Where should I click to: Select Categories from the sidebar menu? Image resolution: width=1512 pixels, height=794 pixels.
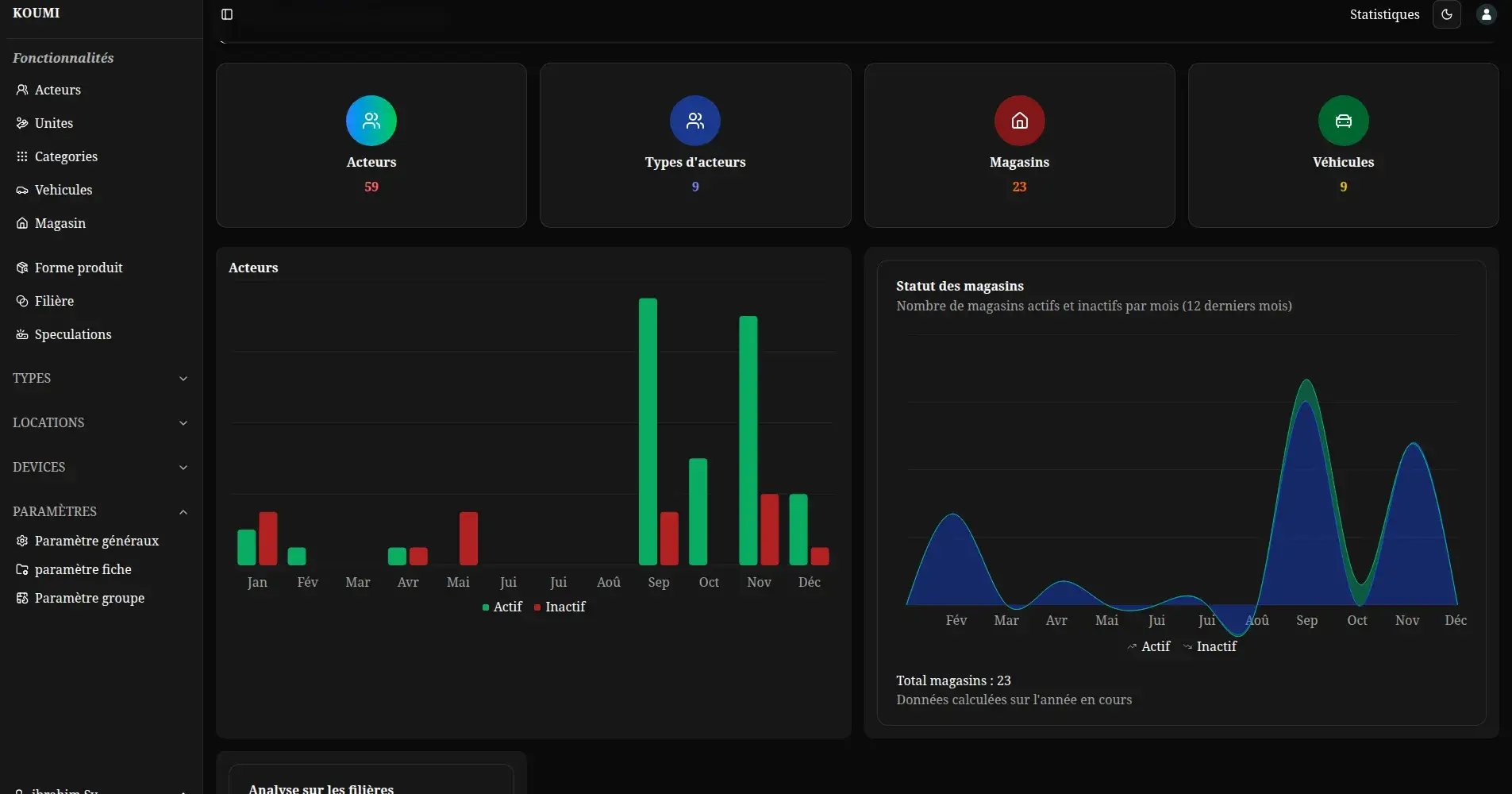(66, 156)
